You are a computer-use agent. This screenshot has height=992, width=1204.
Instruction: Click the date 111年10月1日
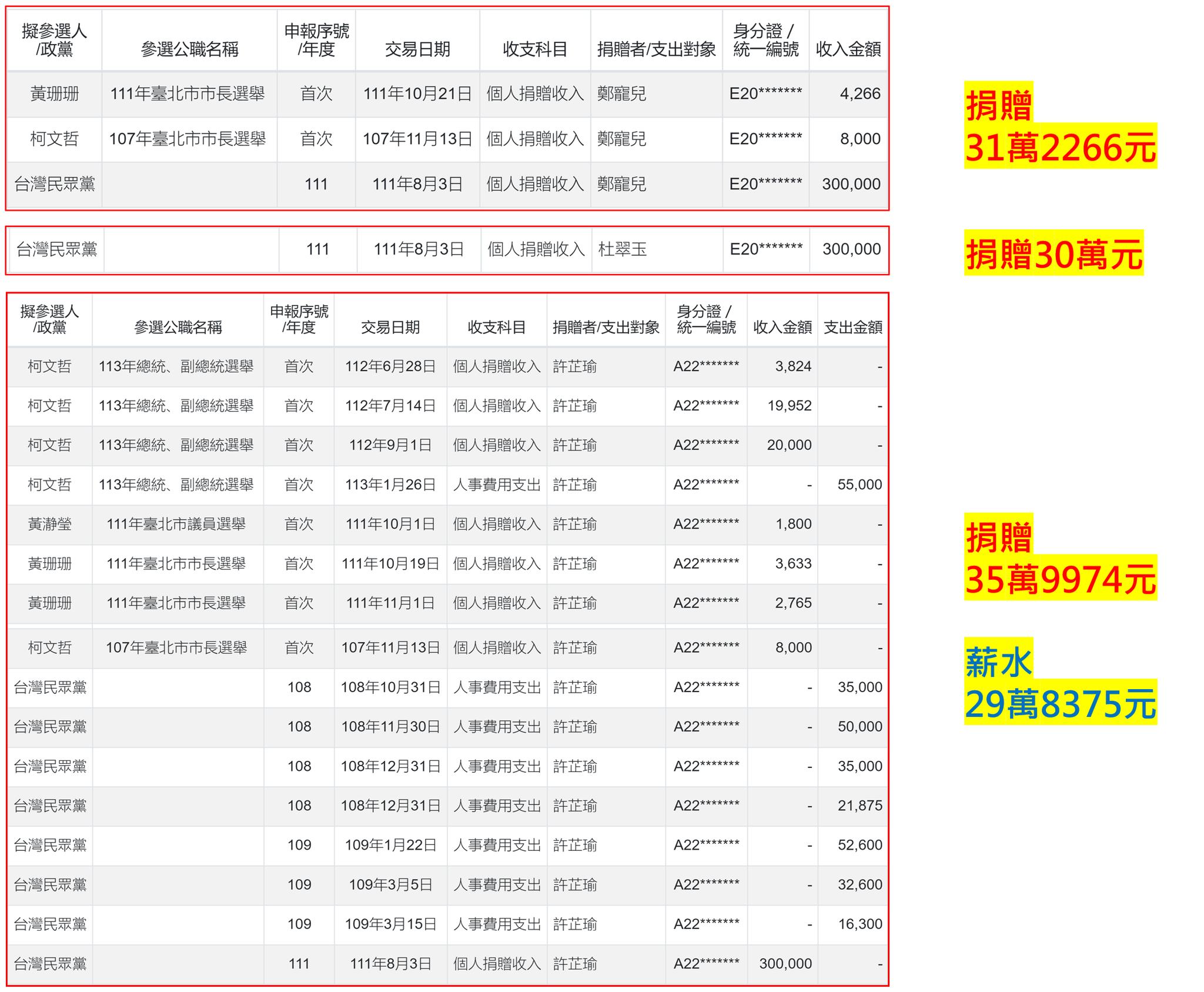click(390, 524)
